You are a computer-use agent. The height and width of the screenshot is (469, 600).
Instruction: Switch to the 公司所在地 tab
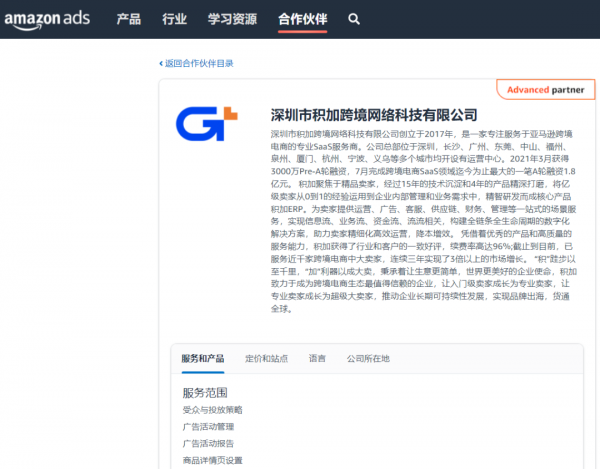(x=368, y=358)
